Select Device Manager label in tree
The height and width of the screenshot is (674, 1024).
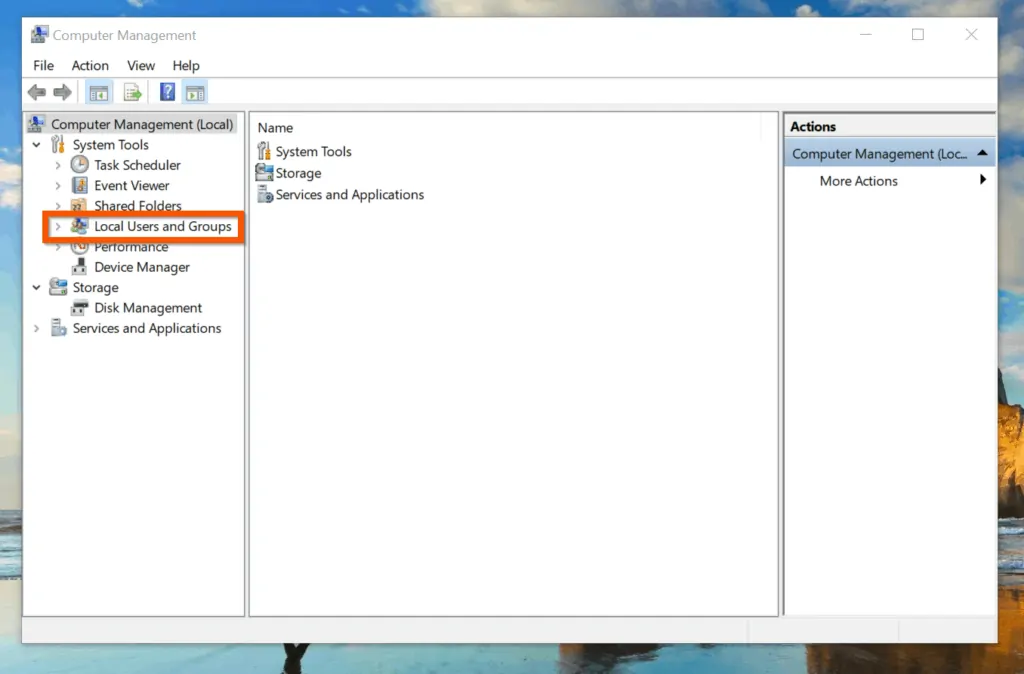click(x=142, y=267)
